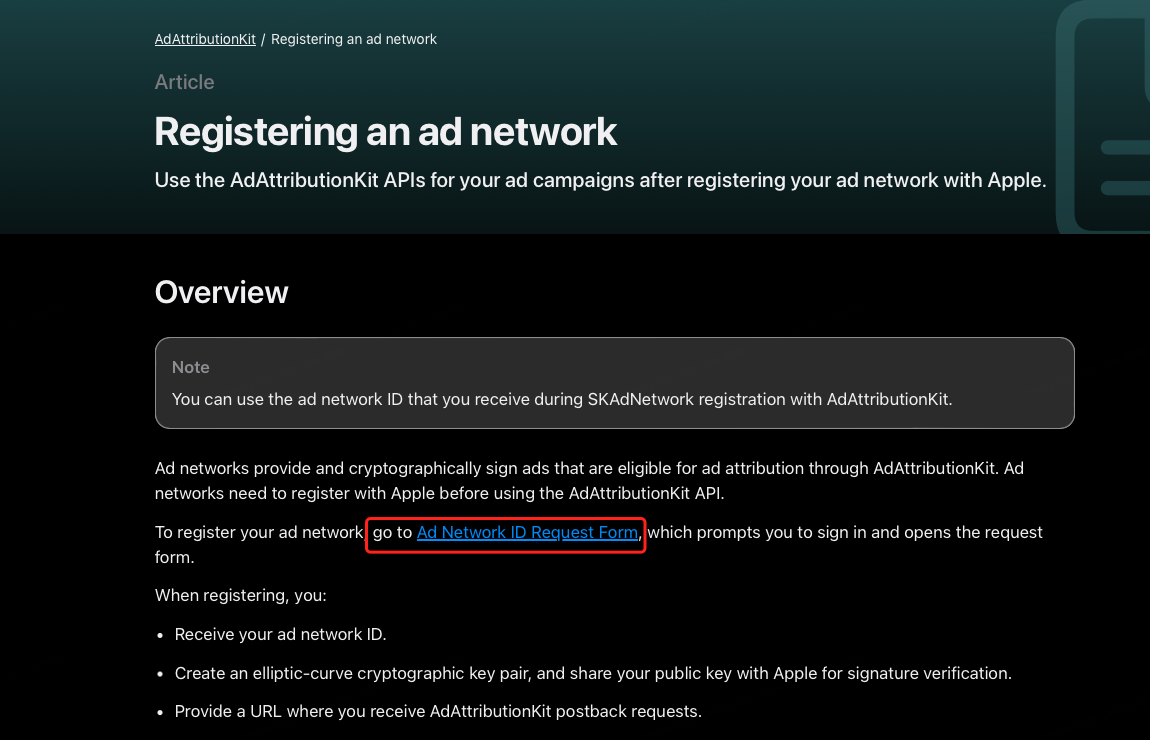Open the AdAttributionKit breadcrumb link
The height and width of the screenshot is (740, 1150).
click(205, 40)
